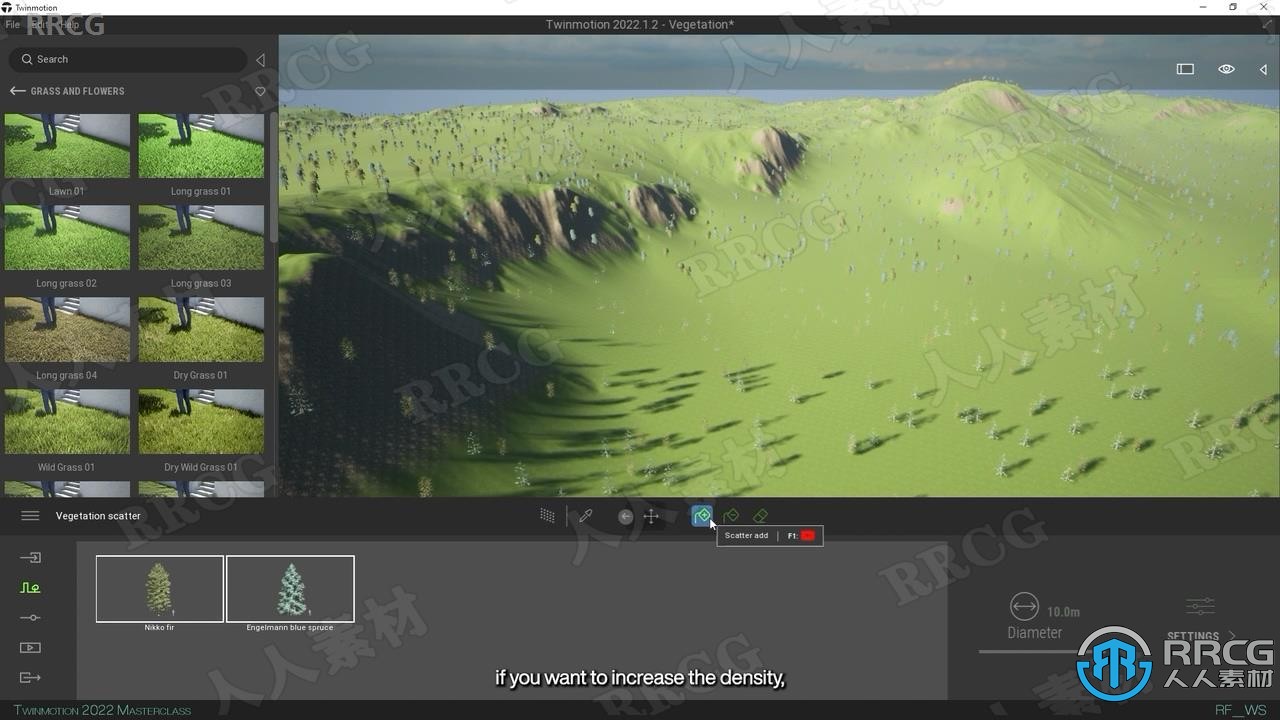This screenshot has width=1280, height=720.
Task: Open the Context vegetation dock icon
Action: coord(30,587)
